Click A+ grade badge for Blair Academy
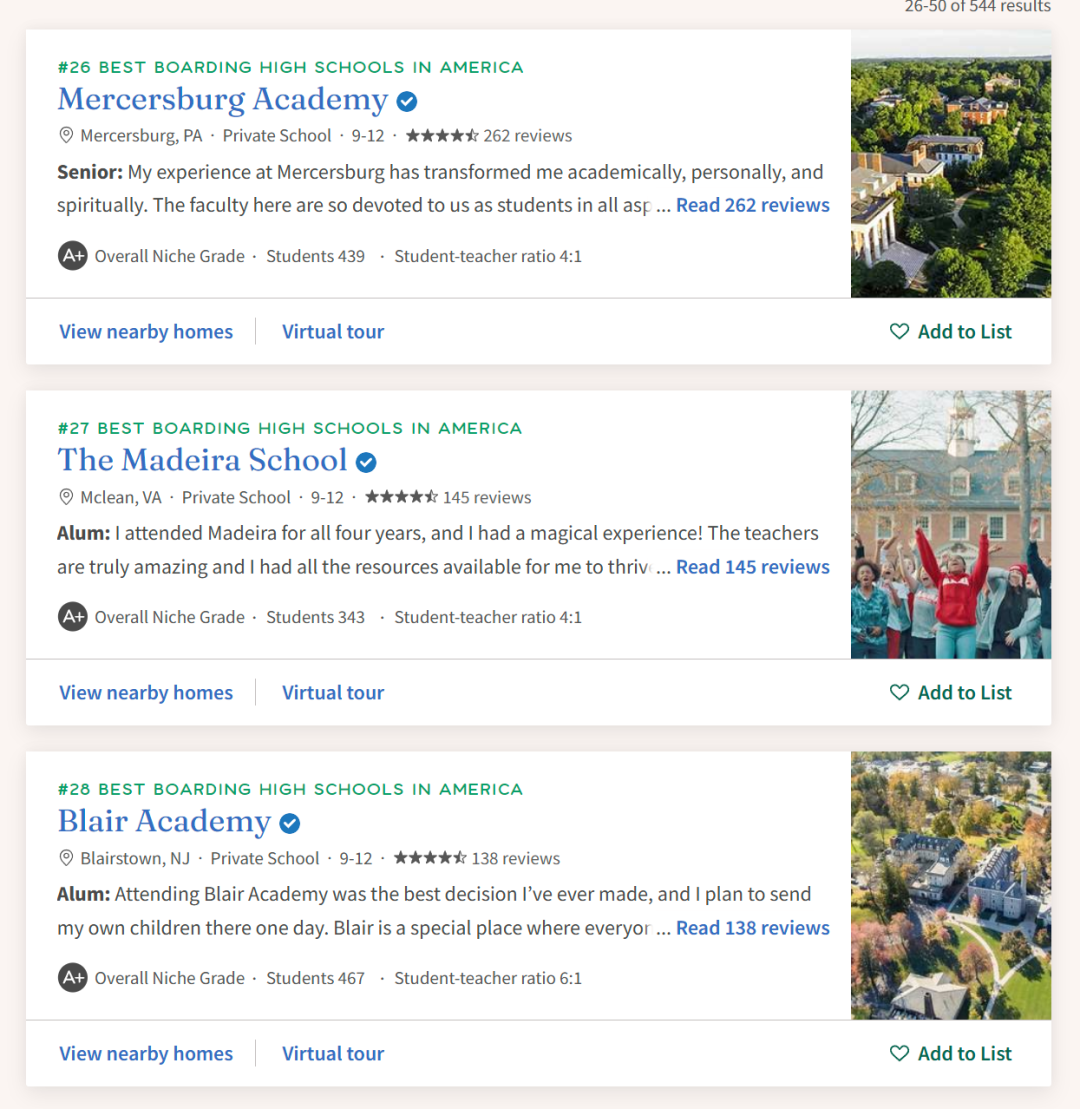 point(72,977)
